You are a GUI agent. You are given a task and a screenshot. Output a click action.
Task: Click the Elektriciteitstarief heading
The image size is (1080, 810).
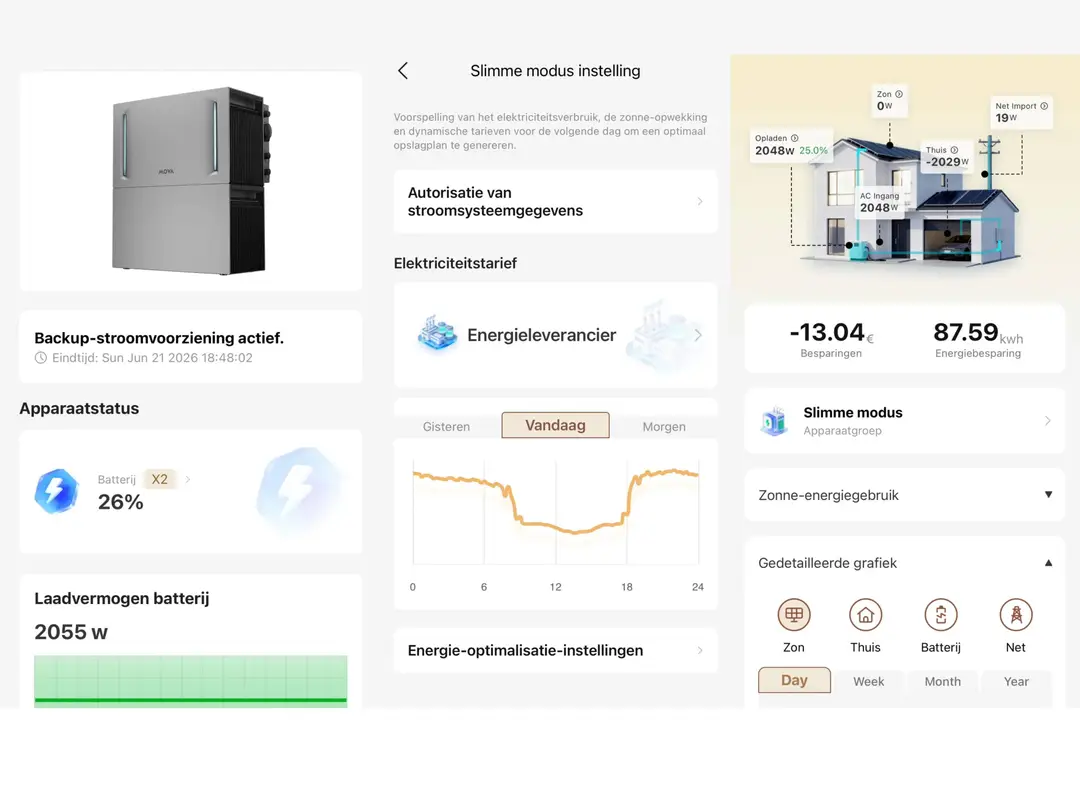pyautogui.click(x=455, y=263)
